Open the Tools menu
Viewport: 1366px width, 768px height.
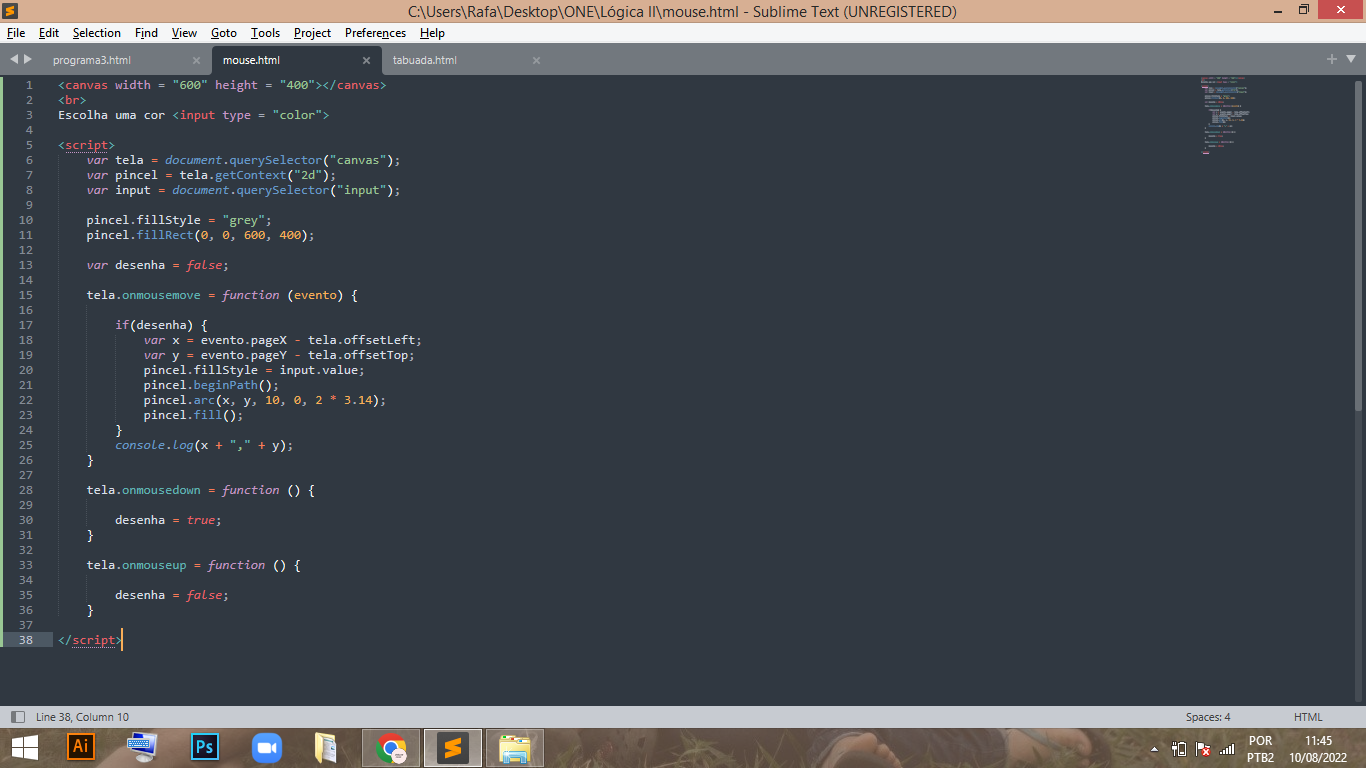[x=265, y=33]
